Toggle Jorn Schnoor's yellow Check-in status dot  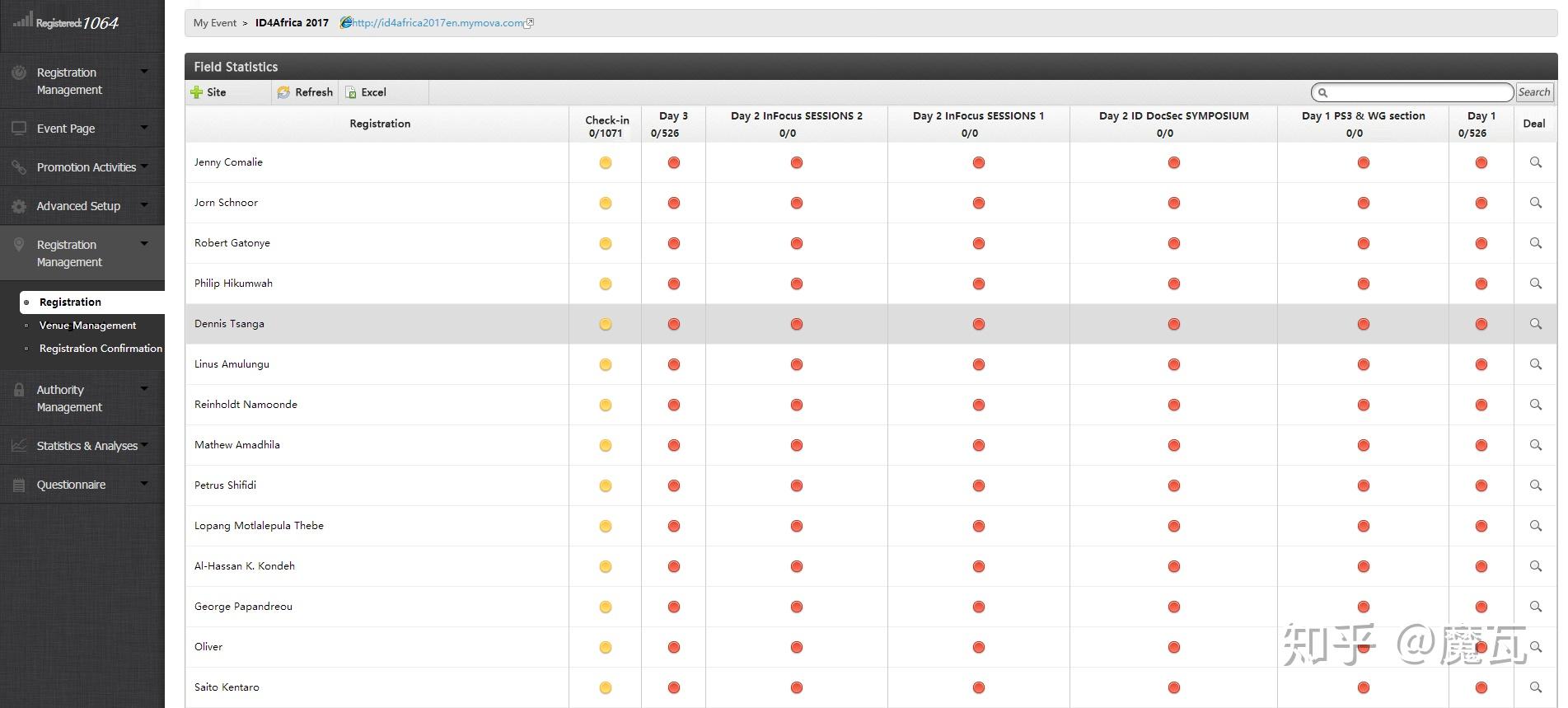tap(606, 203)
